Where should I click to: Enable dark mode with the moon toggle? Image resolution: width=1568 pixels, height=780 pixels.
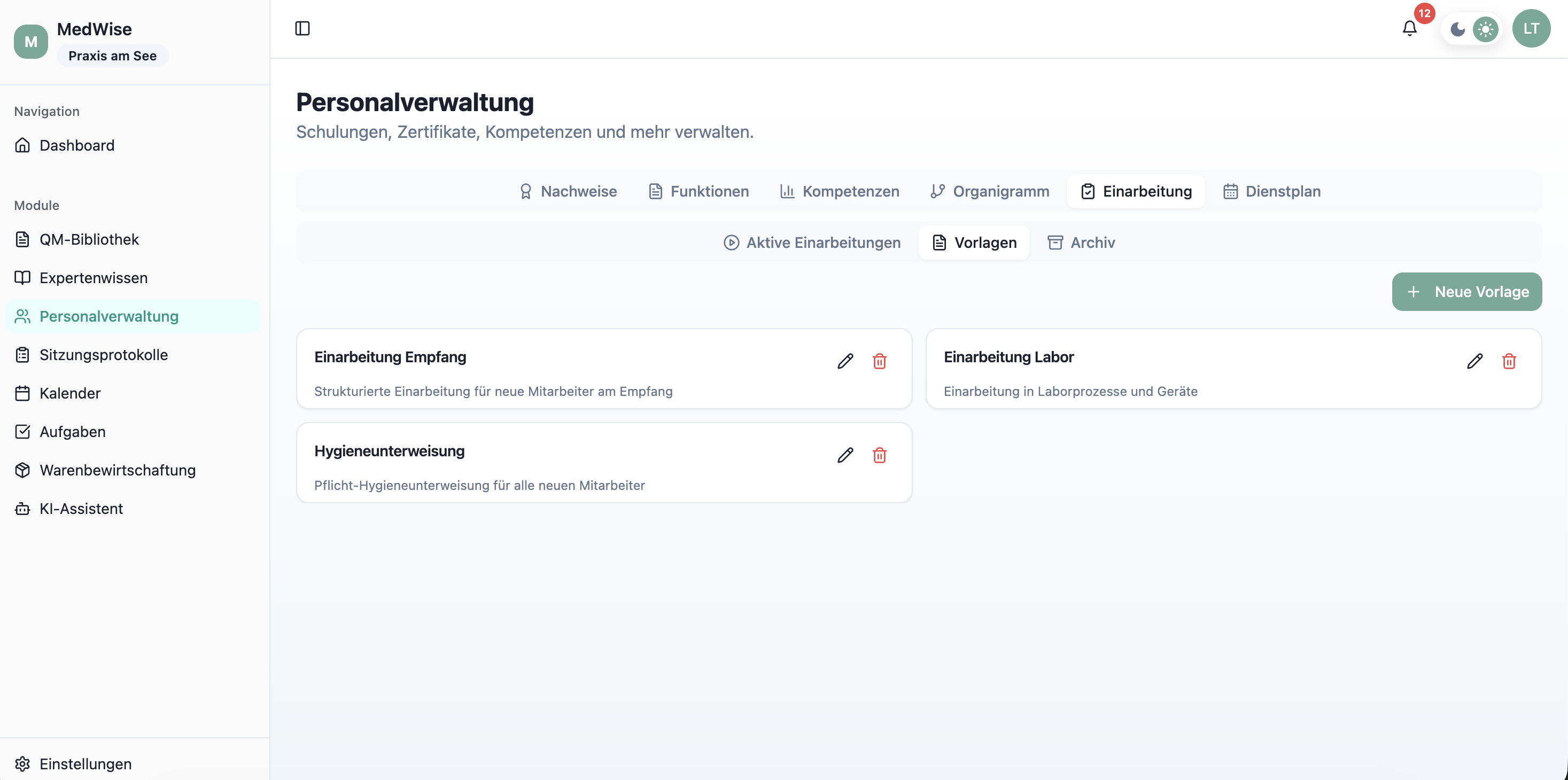coord(1457,29)
